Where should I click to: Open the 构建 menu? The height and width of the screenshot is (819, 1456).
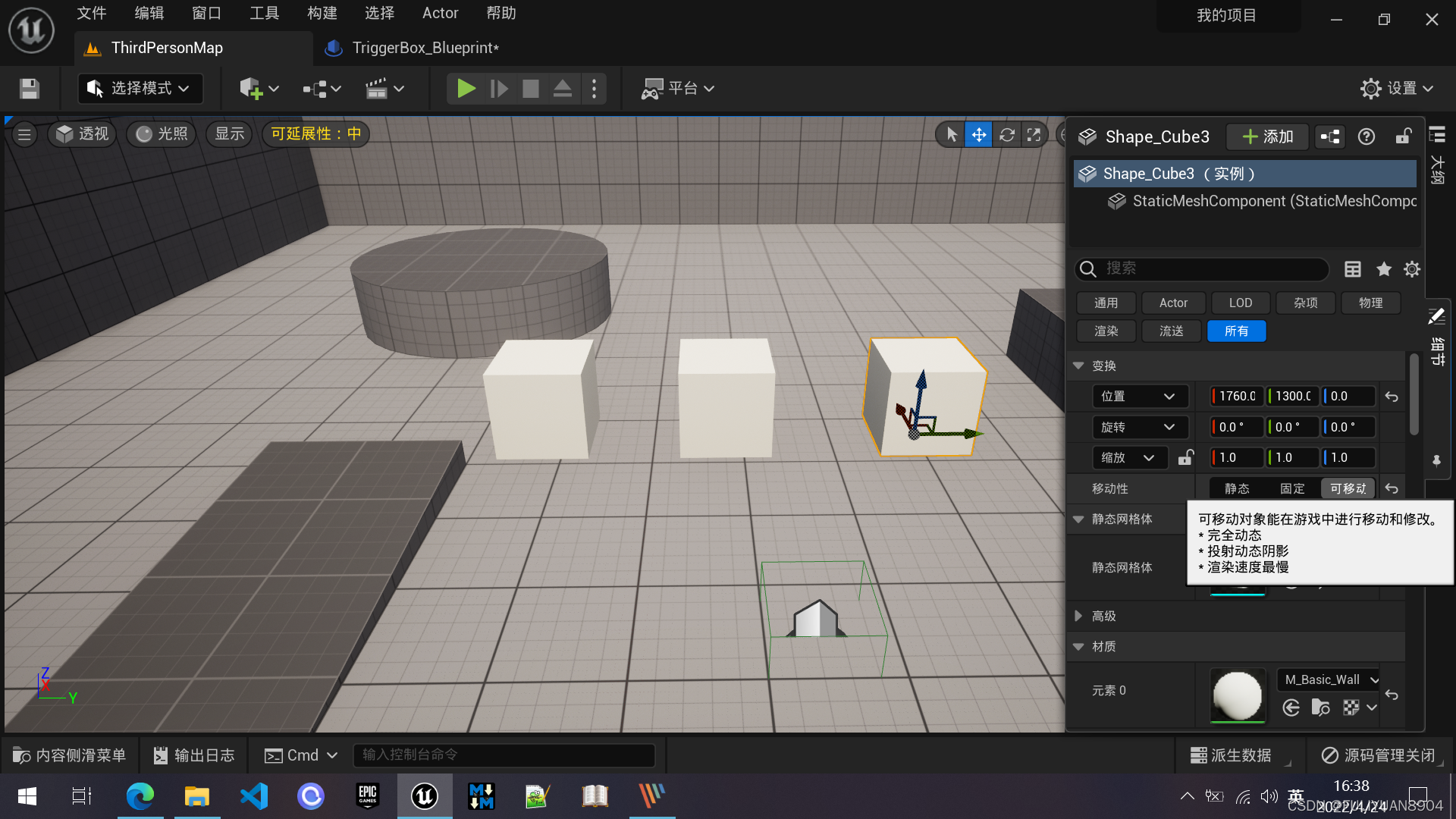tap(322, 13)
